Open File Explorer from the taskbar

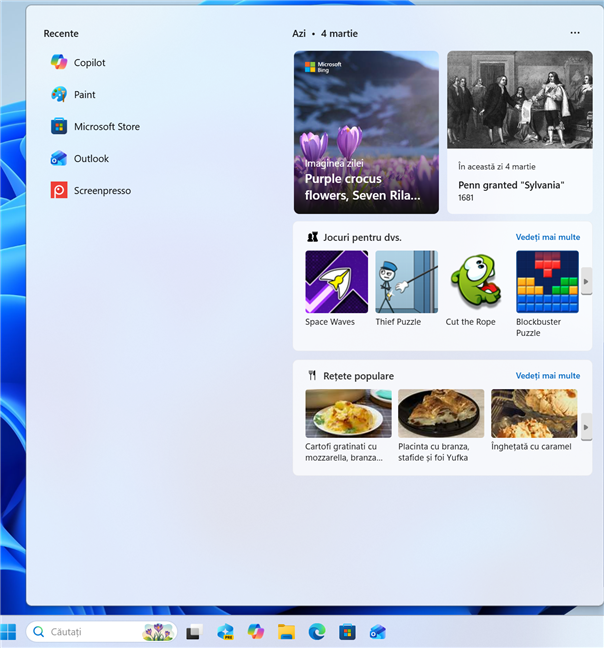coord(286,631)
